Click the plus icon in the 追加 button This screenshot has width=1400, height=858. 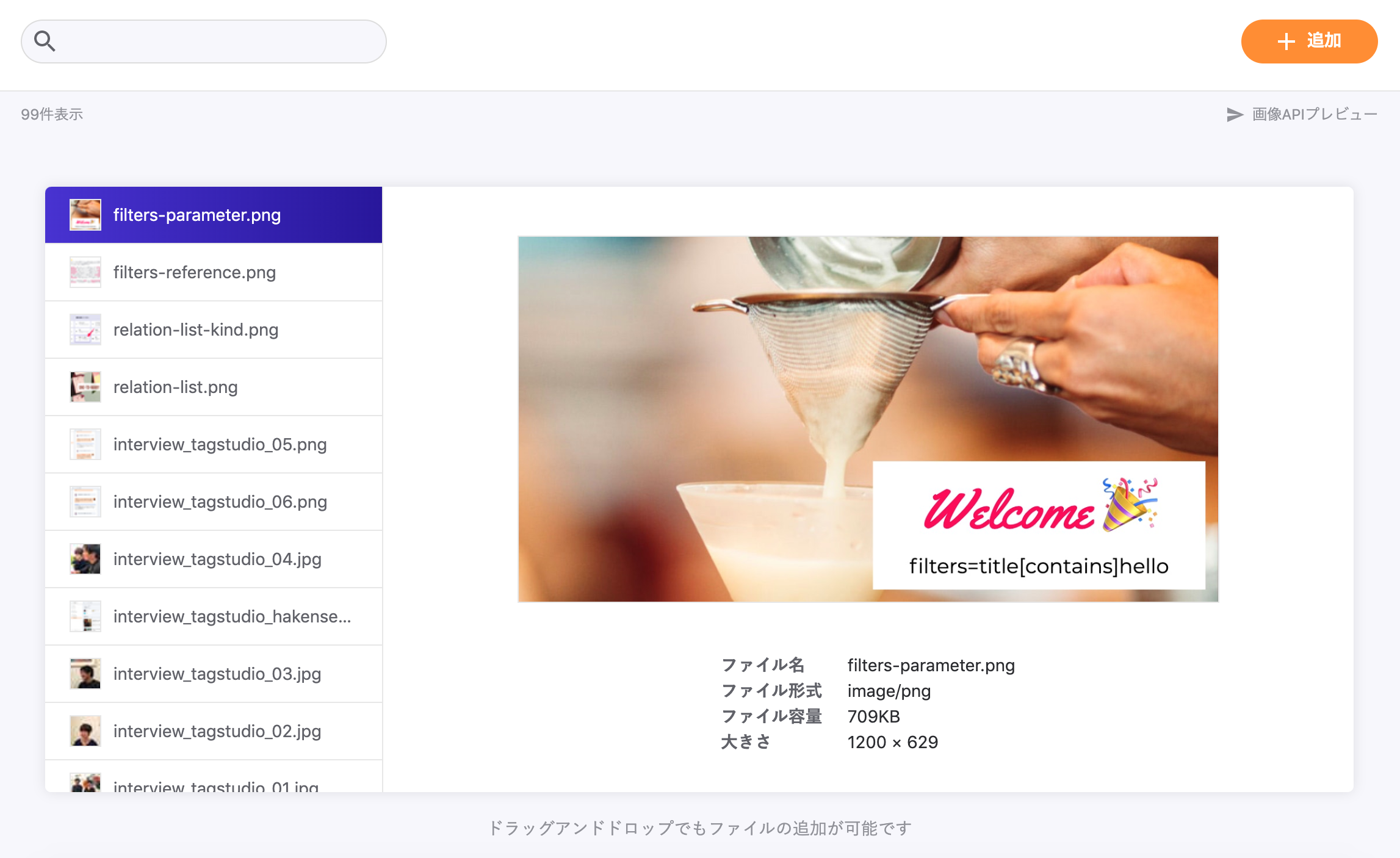point(1286,41)
